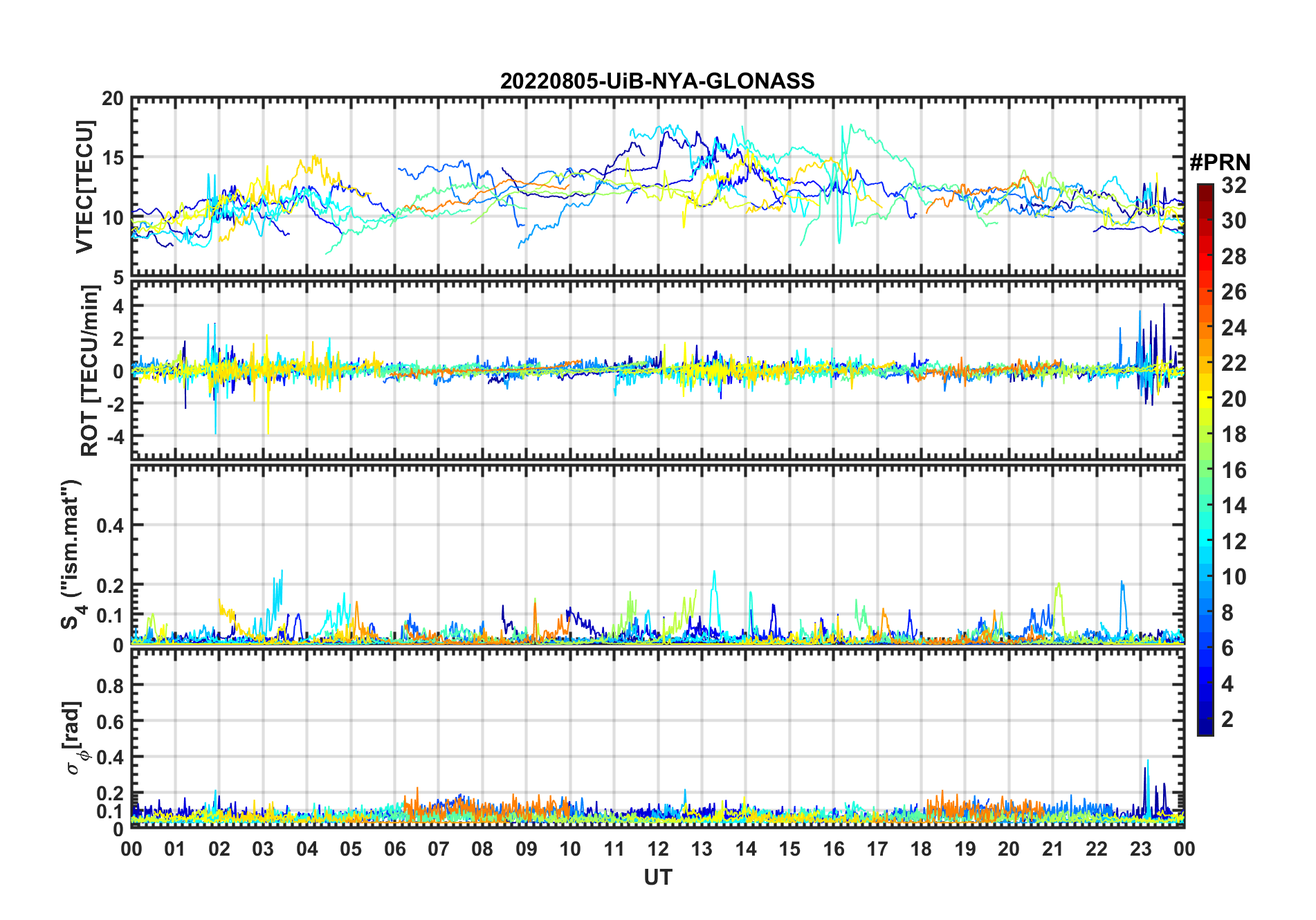The width and height of the screenshot is (1316, 920).
Task: Click sigma phi axis tick label 0.6
Action: (x=111, y=721)
